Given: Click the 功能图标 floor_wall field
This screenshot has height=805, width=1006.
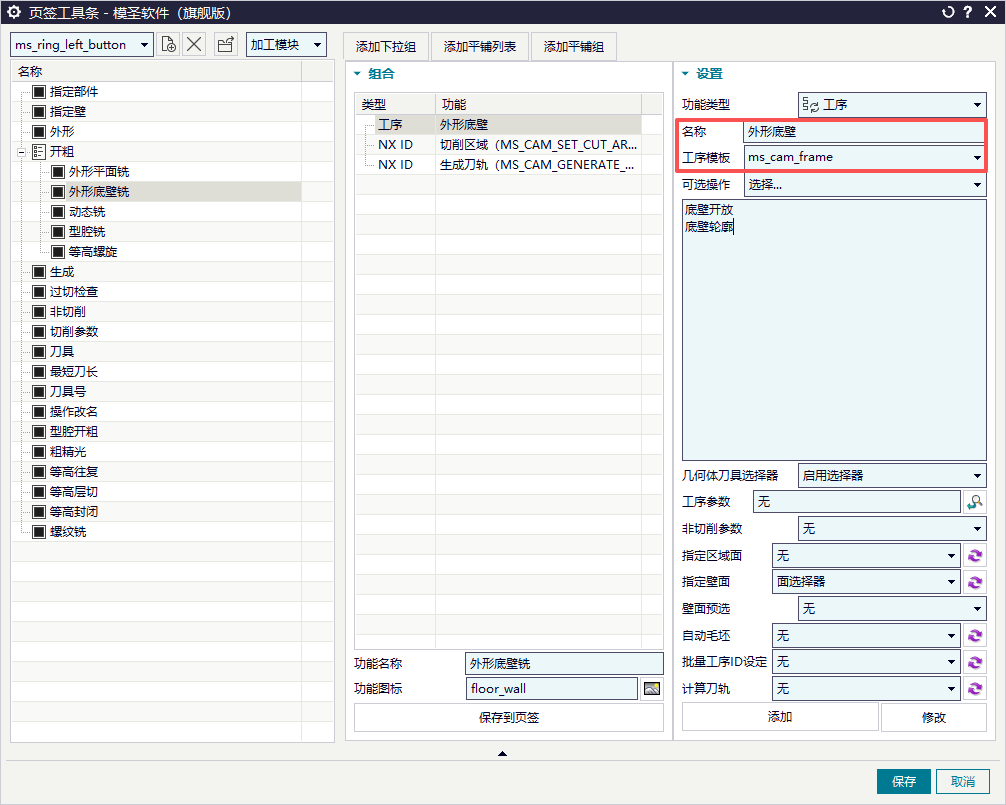Looking at the screenshot, I should click(x=551, y=689).
